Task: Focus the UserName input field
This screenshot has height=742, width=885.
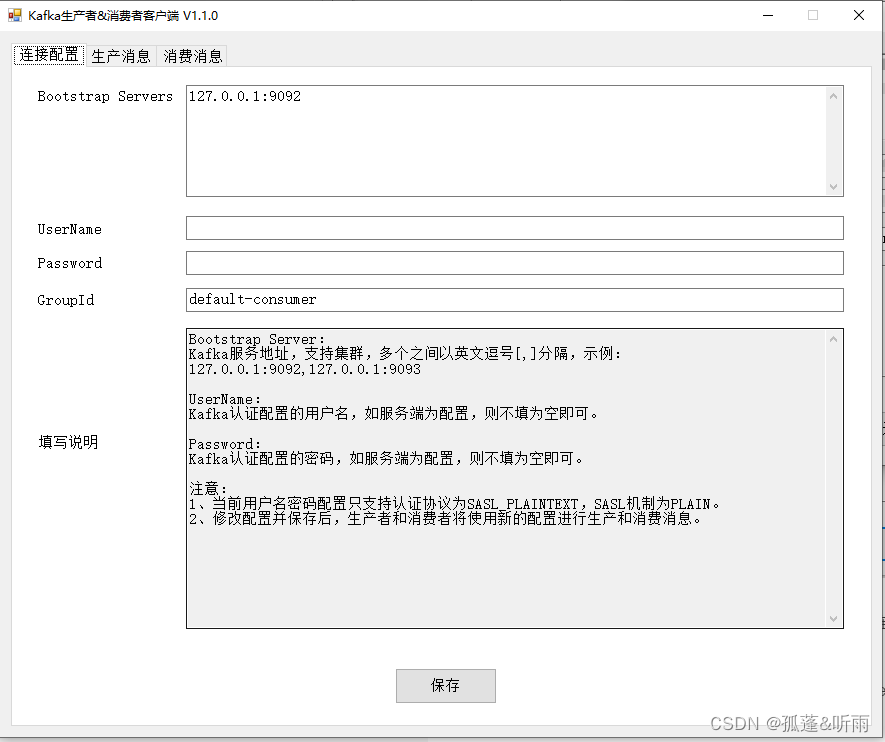Action: (x=515, y=229)
